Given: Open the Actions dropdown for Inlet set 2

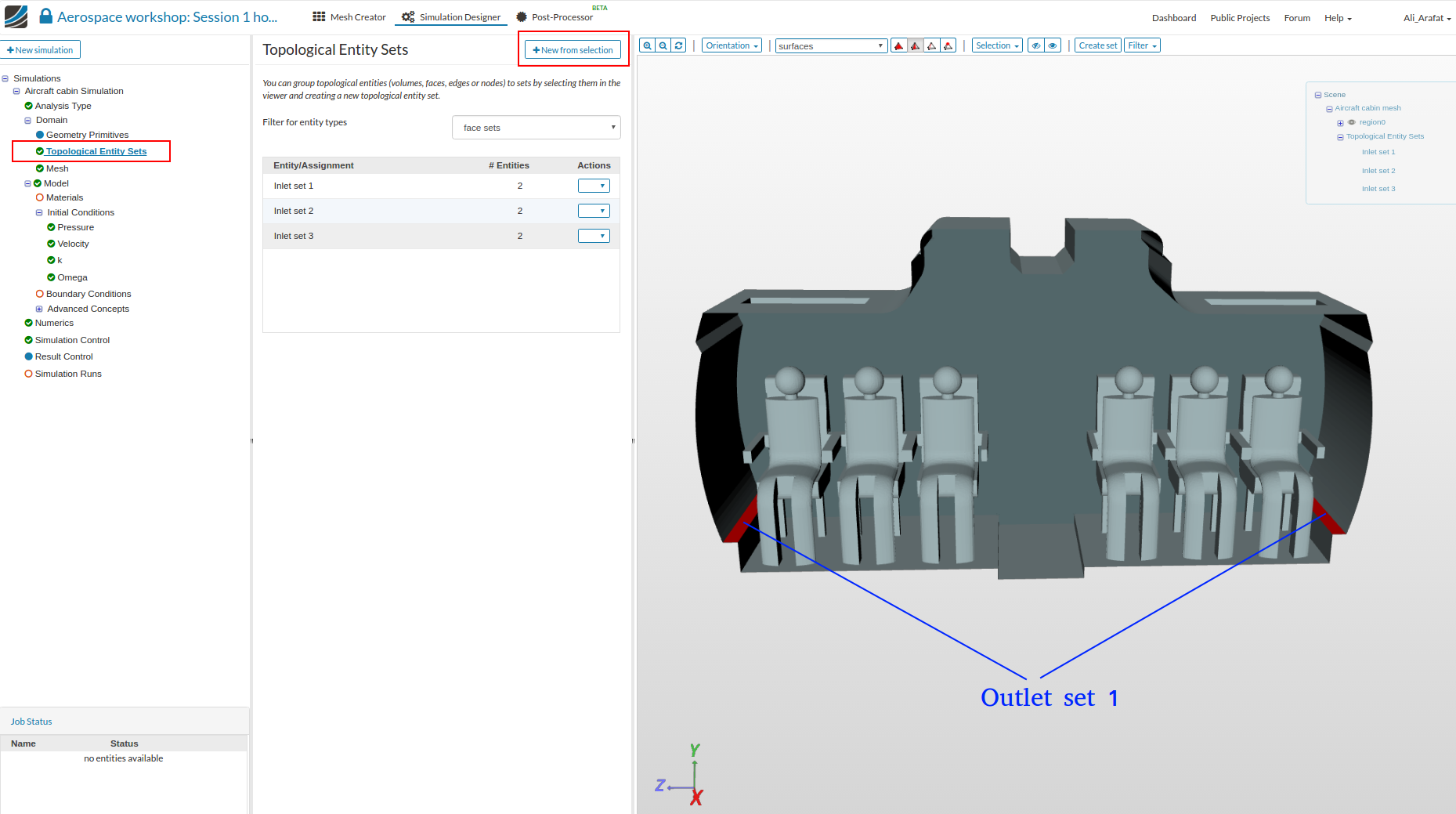Looking at the screenshot, I should pyautogui.click(x=594, y=211).
